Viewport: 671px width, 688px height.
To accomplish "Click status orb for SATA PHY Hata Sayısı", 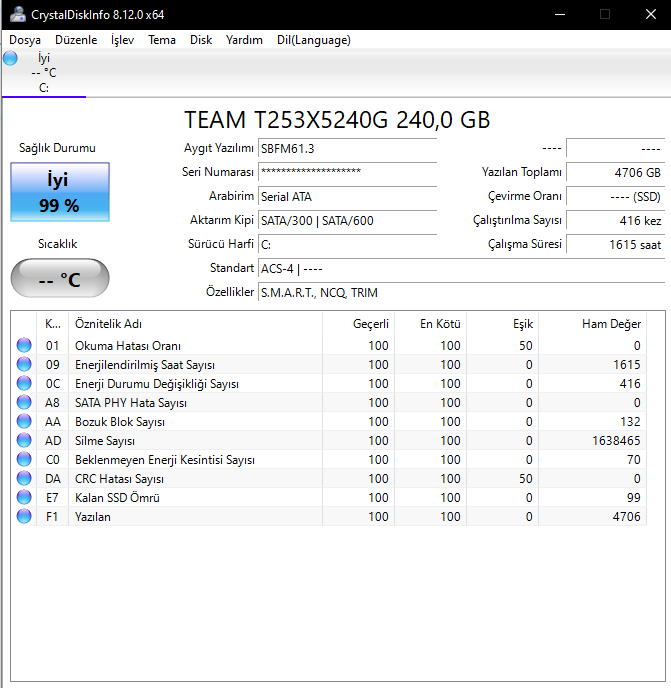I will point(24,402).
